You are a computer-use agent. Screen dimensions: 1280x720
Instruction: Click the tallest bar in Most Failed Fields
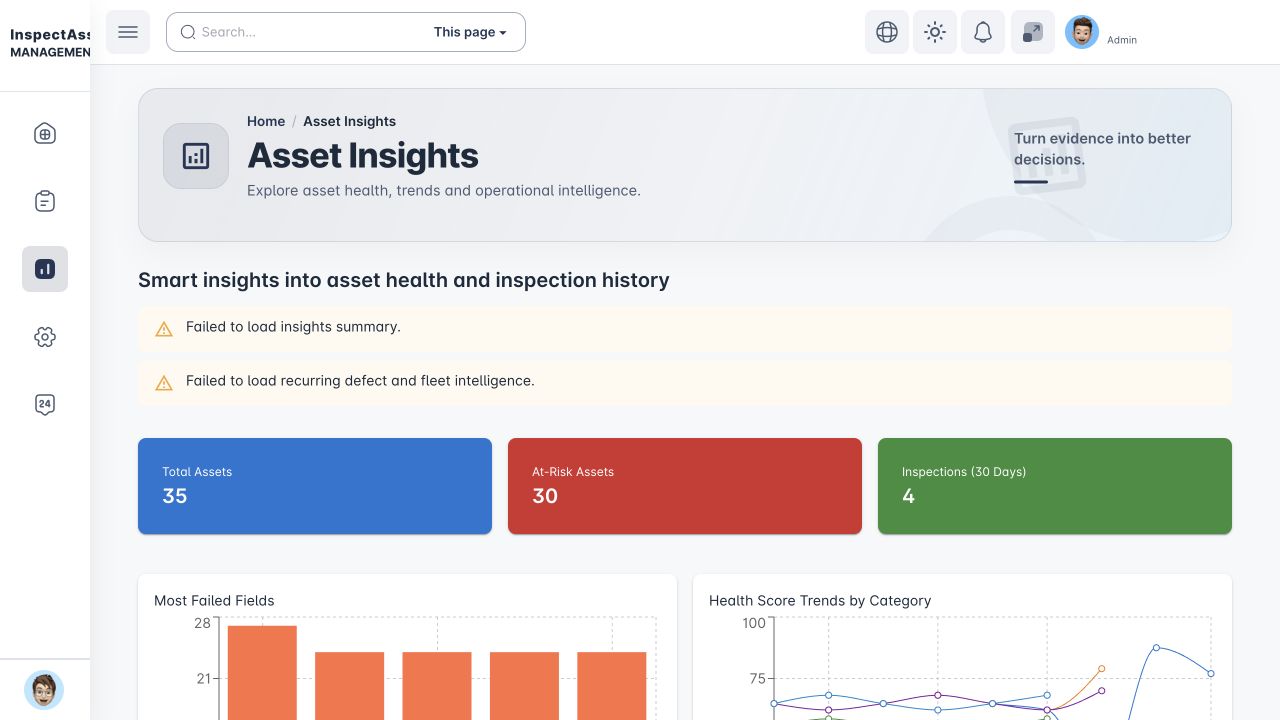262,672
